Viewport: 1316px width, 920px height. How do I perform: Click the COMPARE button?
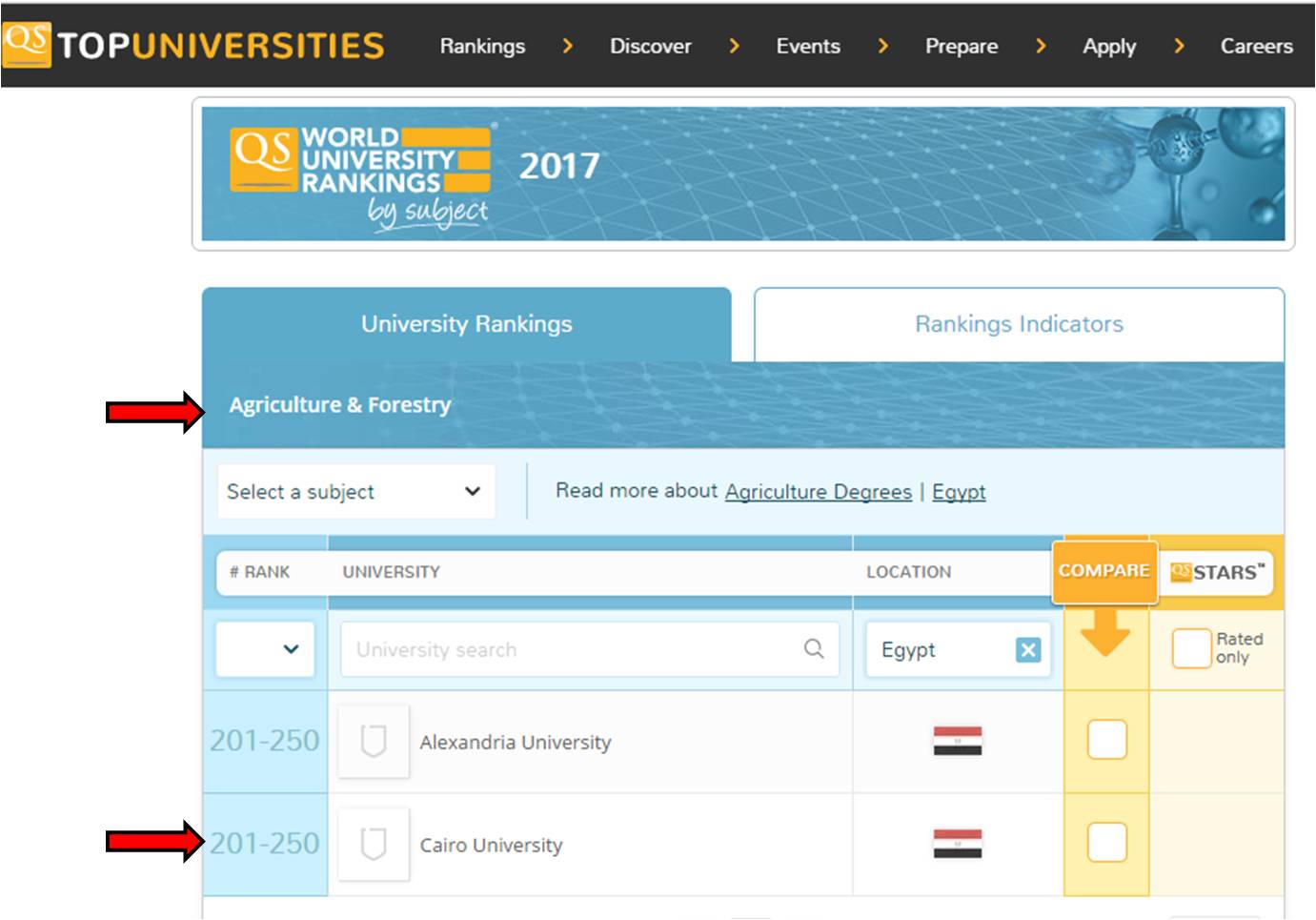[1104, 571]
